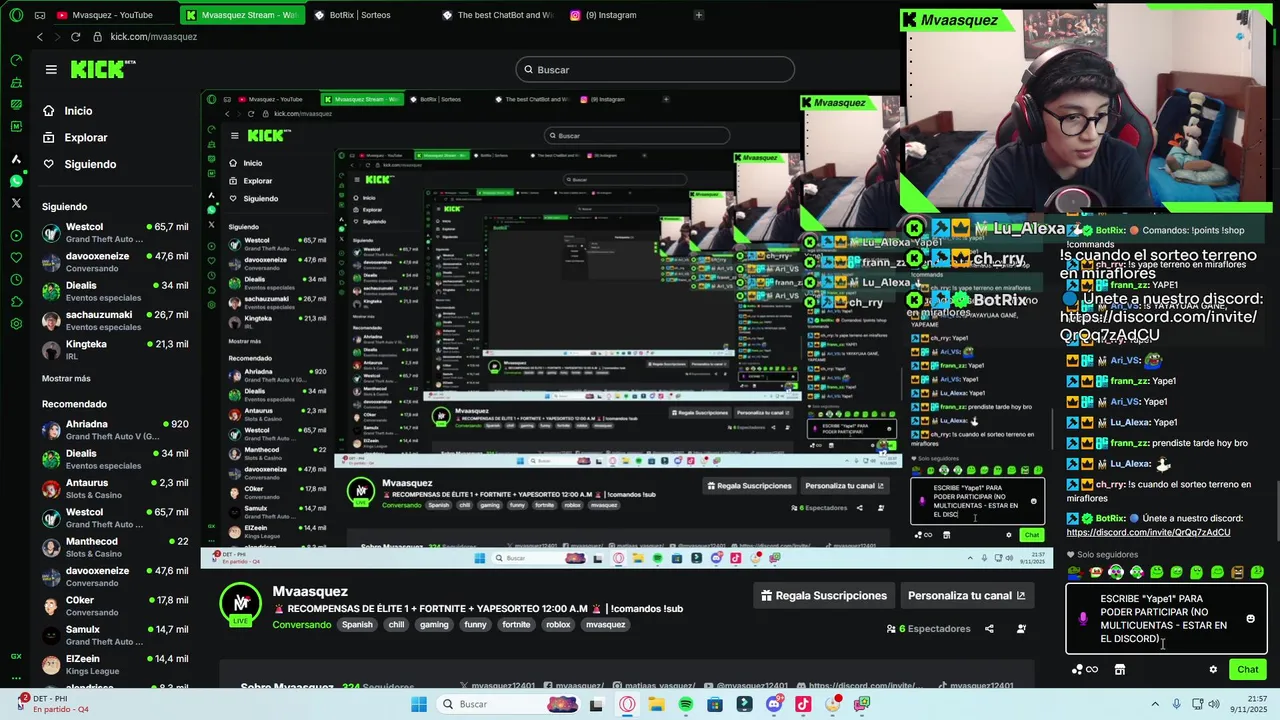Screen dimensions: 1280x720
Task: Open TikTok app from the taskbar
Action: 803,704
